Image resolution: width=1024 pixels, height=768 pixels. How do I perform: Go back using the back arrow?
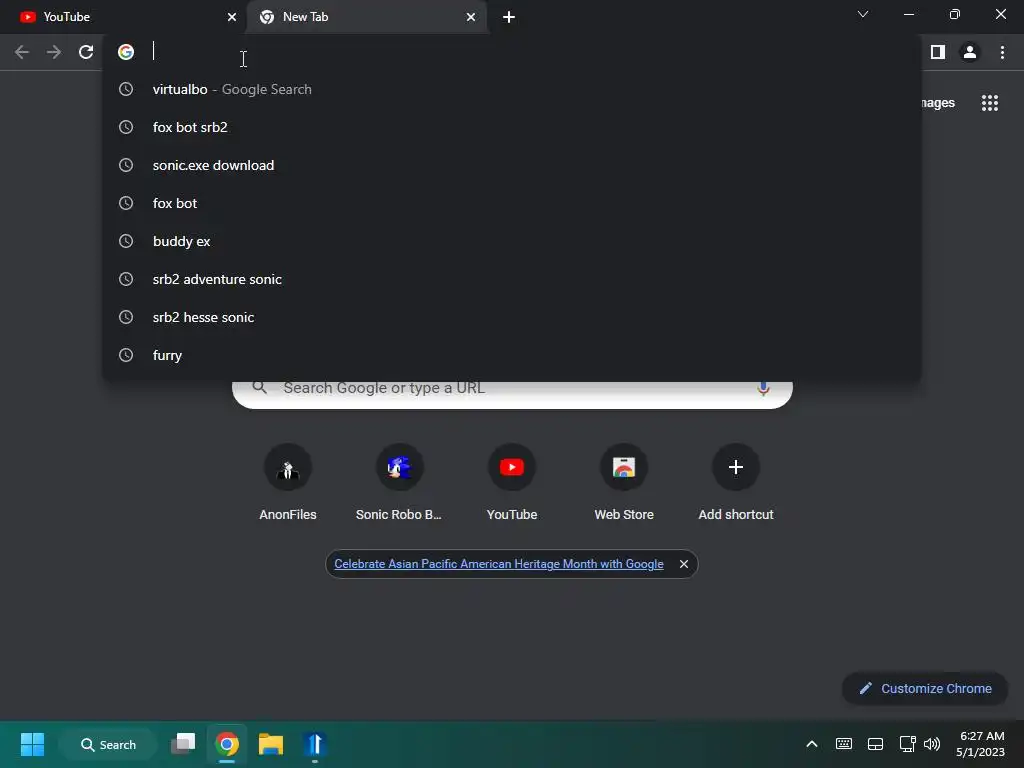pos(22,52)
